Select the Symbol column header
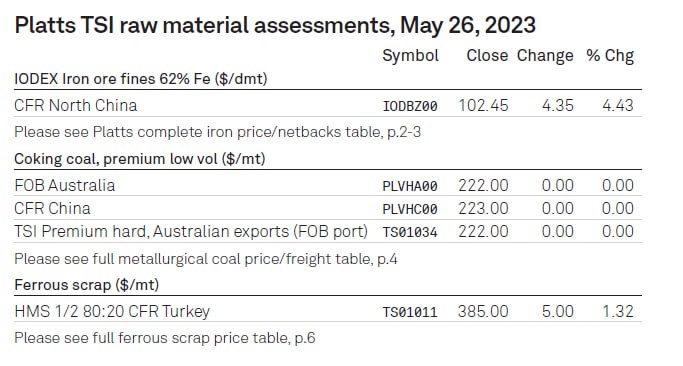This screenshot has width=683, height=366. click(x=410, y=56)
